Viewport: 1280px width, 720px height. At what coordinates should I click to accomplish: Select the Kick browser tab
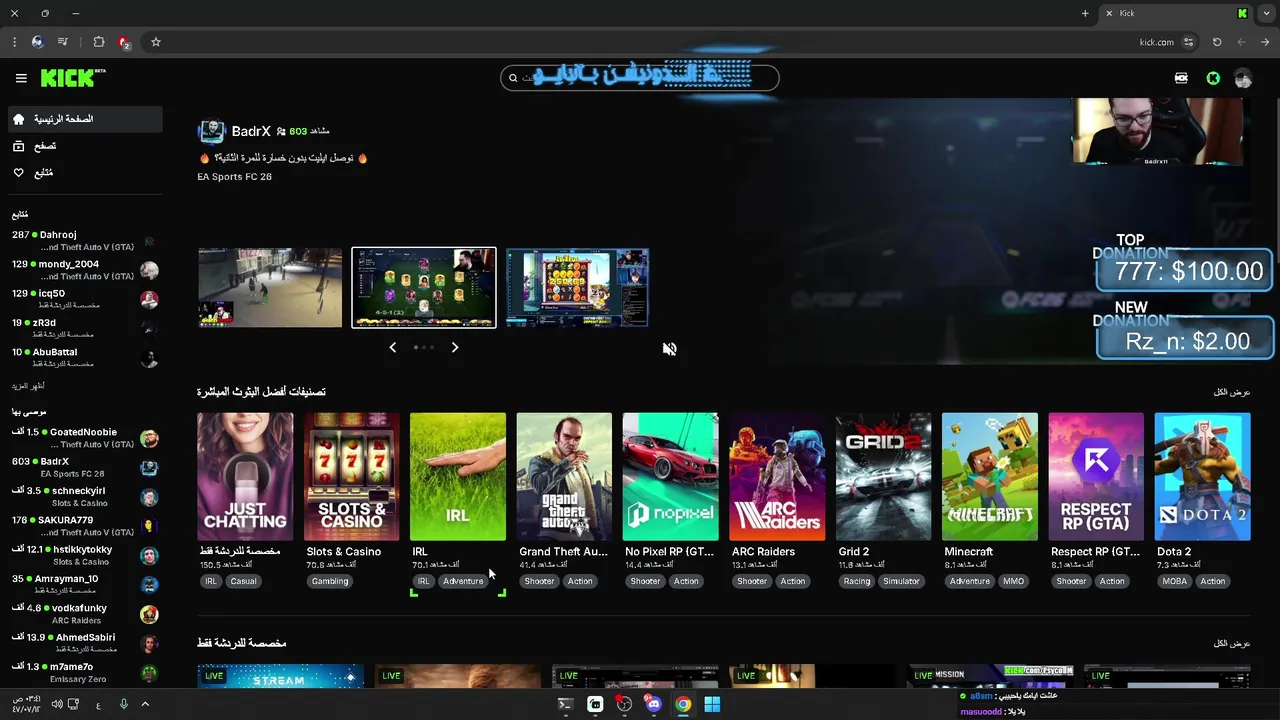point(1175,13)
